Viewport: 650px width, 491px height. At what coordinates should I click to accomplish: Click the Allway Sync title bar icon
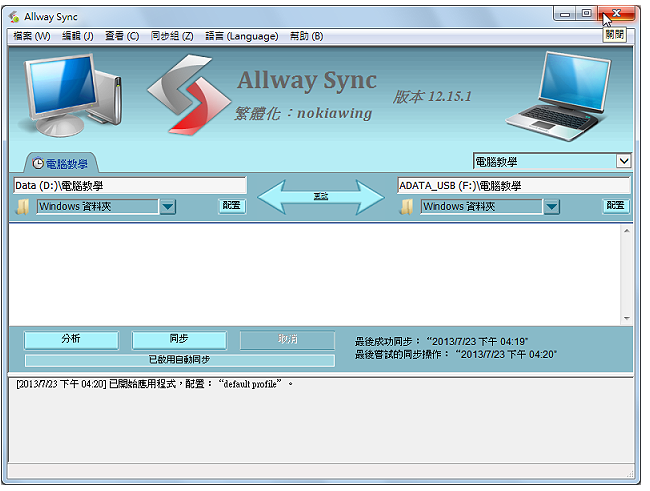pos(14,17)
